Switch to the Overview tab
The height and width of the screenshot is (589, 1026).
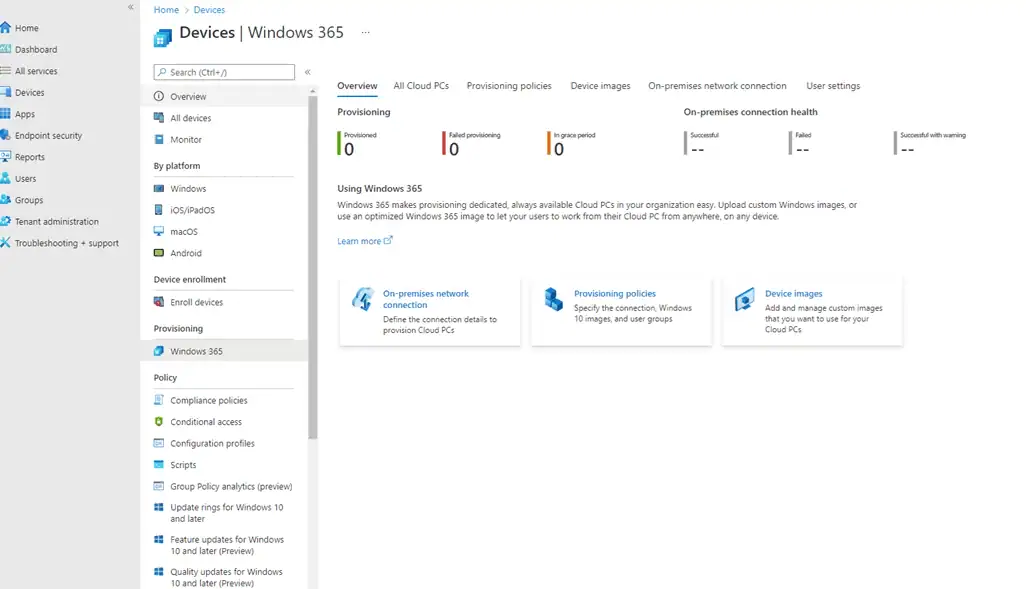click(357, 86)
